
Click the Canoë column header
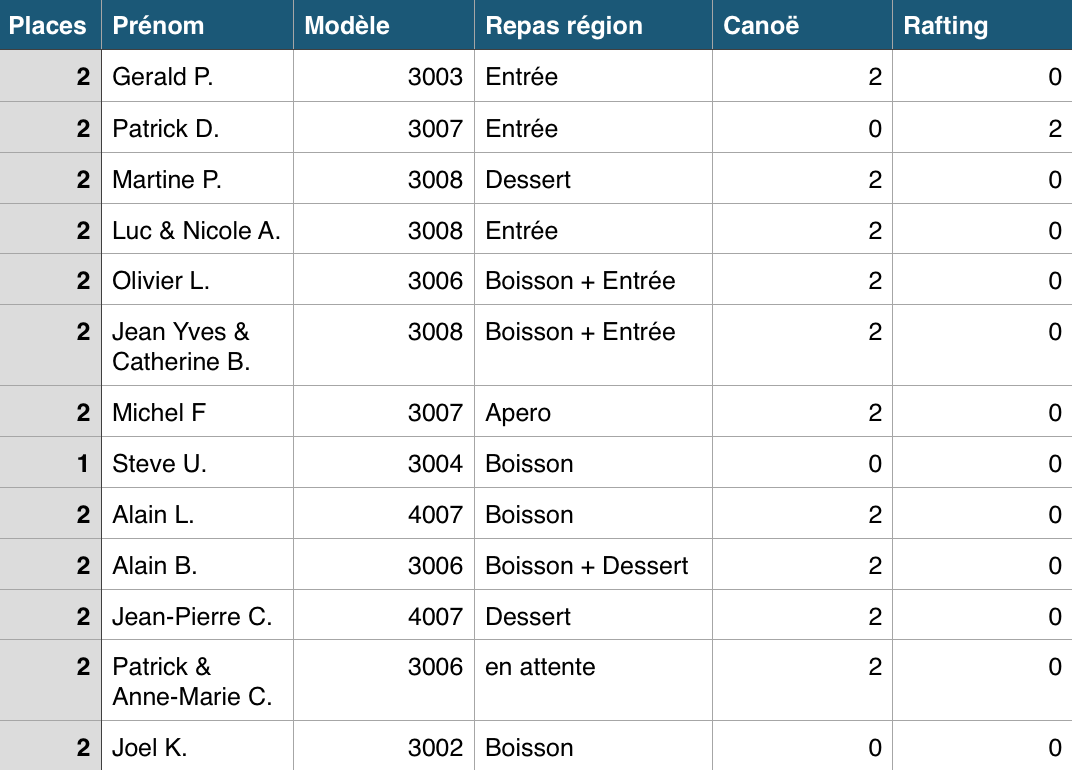point(803,25)
